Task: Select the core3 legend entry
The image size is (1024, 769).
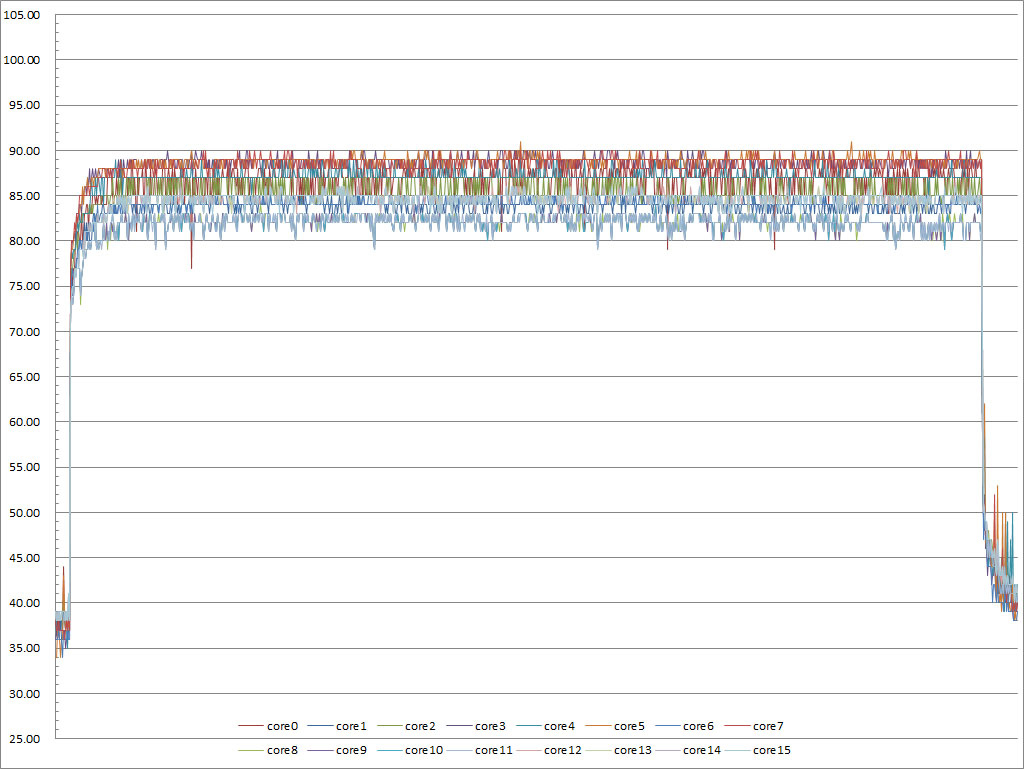Action: pyautogui.click(x=476, y=726)
